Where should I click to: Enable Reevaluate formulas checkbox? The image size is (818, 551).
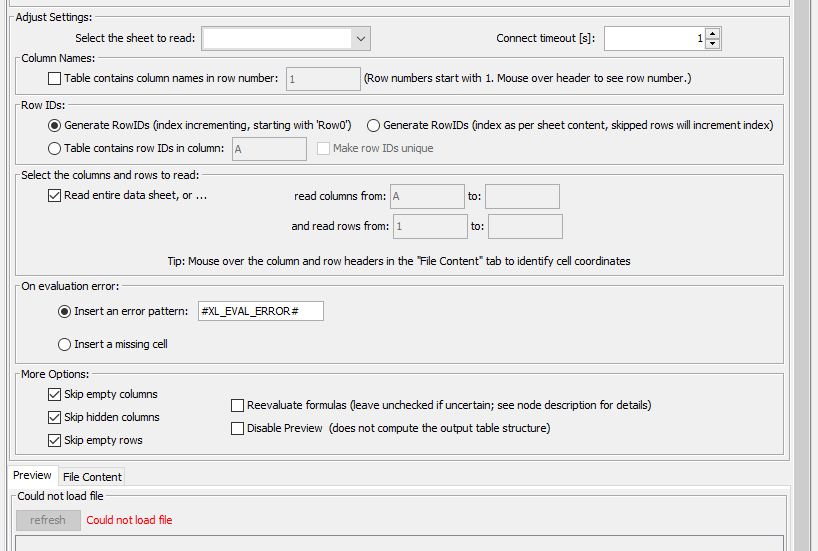[237, 405]
